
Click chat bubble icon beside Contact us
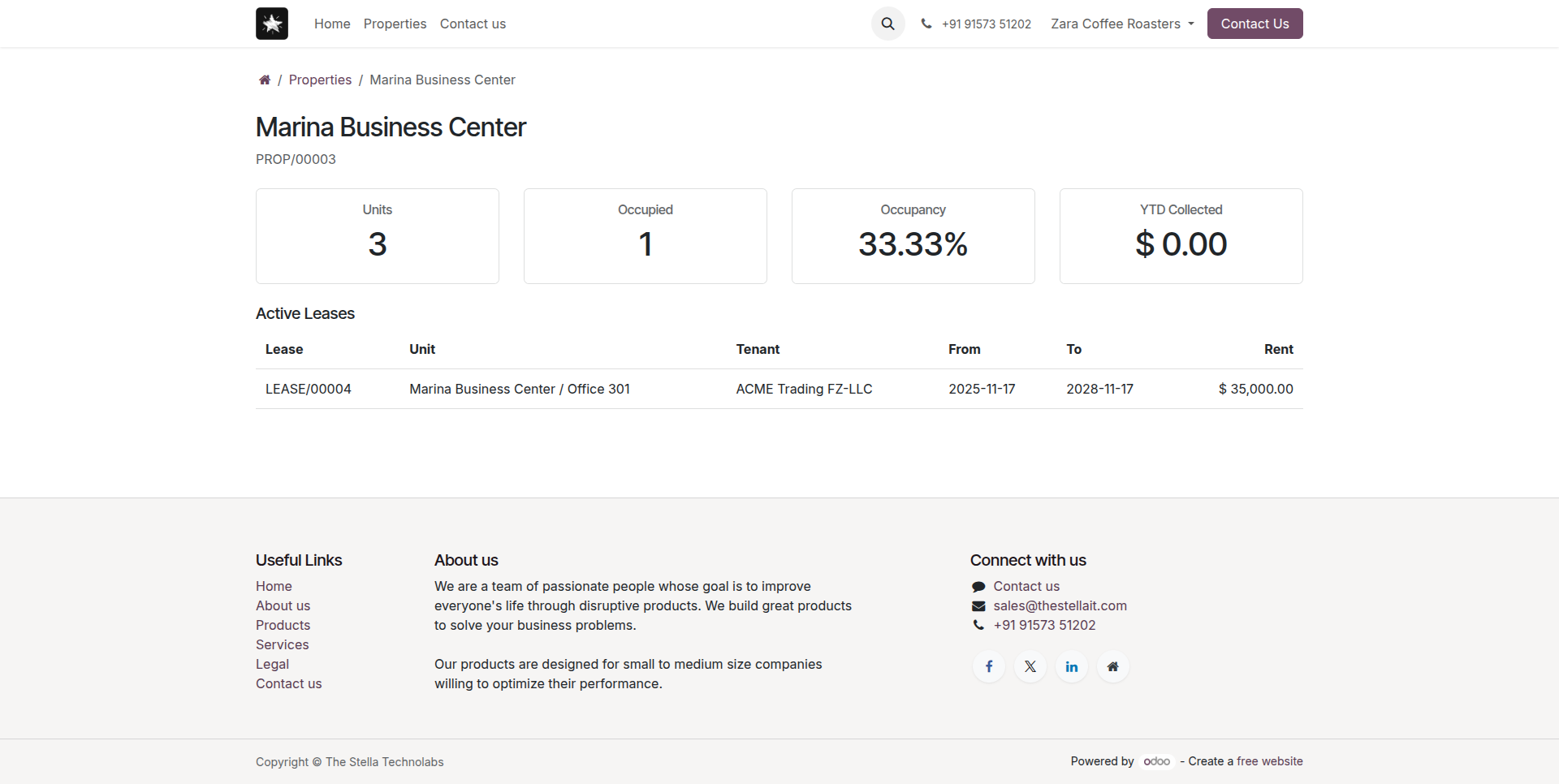(x=978, y=587)
